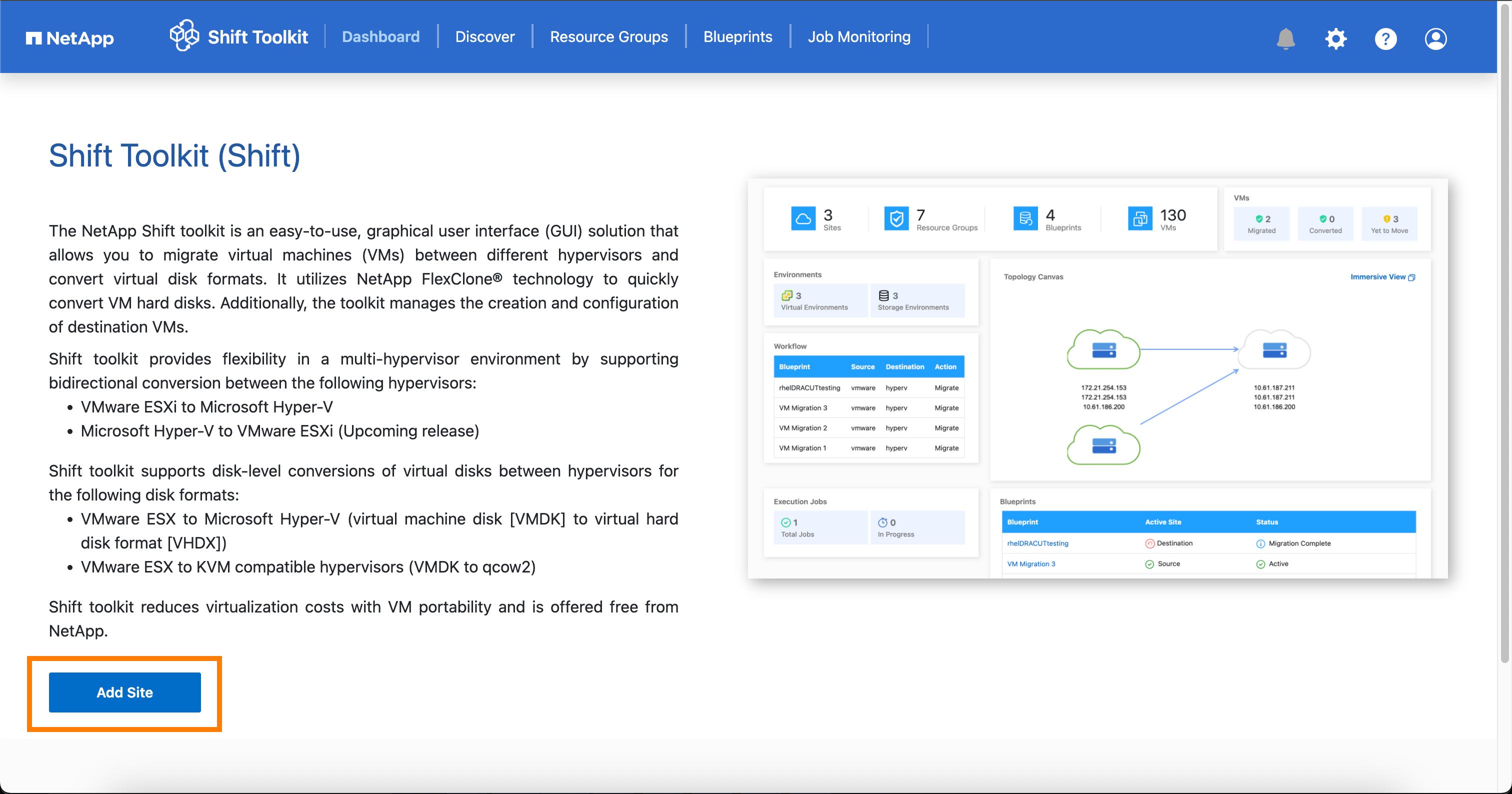Open the Dashboard tab
Screen dimensions: 1512x794
(x=381, y=37)
